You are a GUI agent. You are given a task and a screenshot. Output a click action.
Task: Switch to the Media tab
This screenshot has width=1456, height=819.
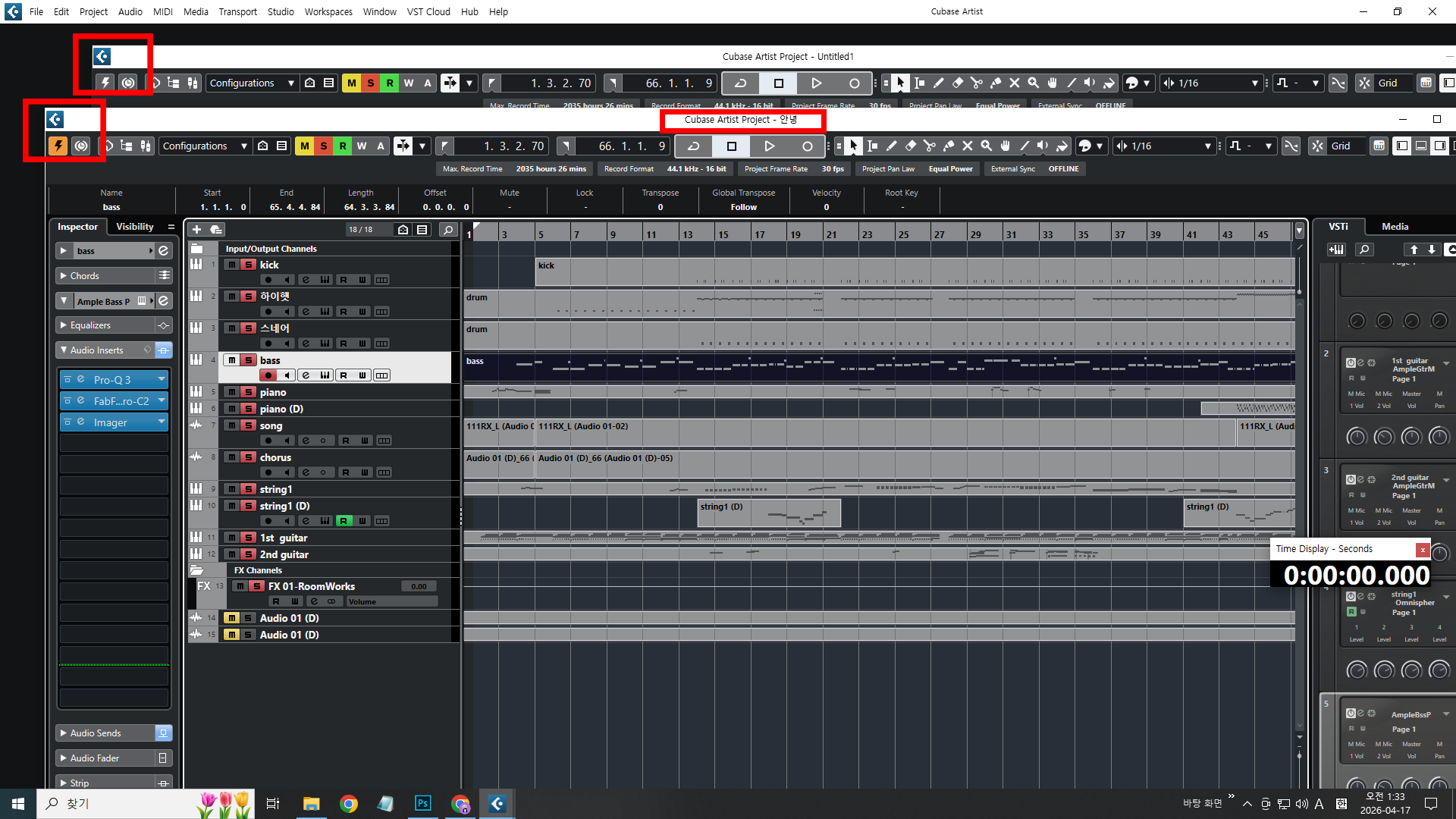pos(1395,227)
